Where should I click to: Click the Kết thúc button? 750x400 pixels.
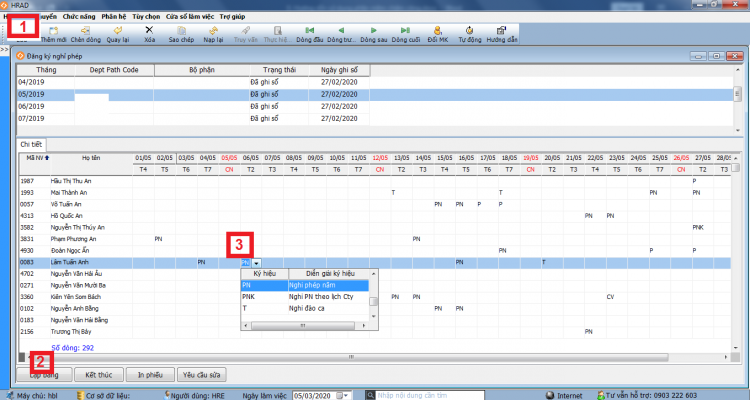(x=99, y=375)
